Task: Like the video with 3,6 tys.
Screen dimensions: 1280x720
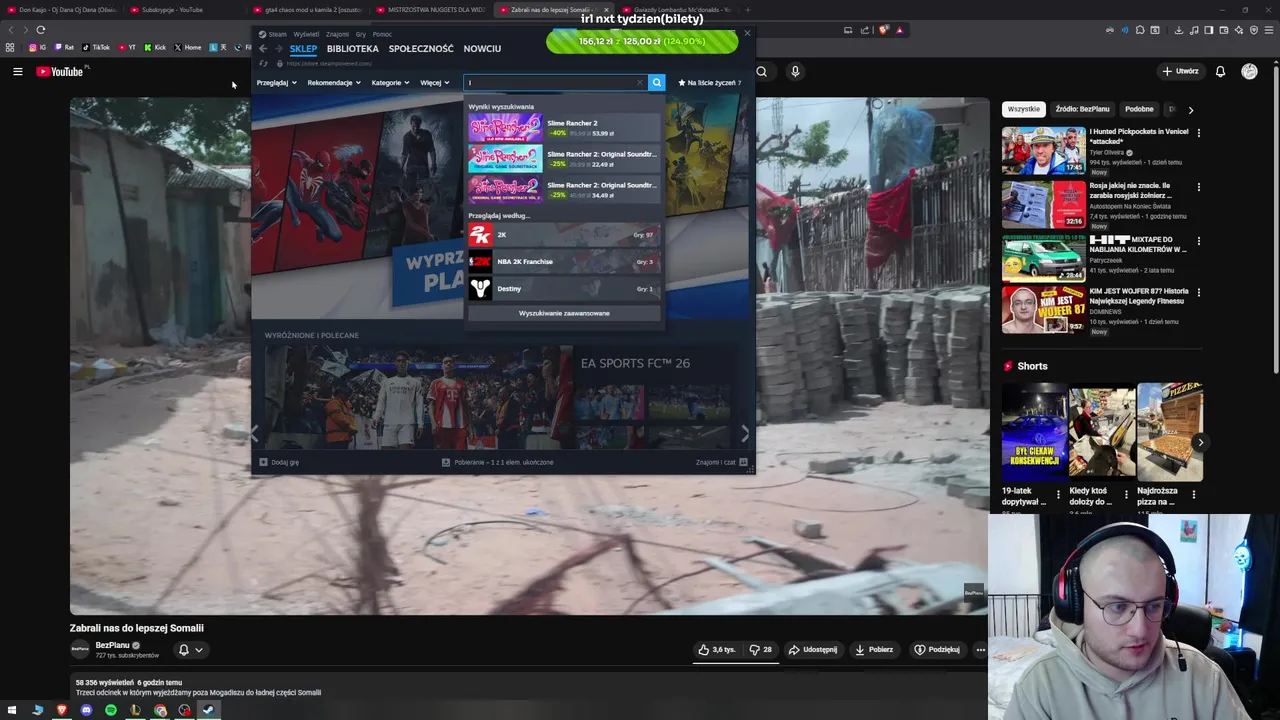Action: point(717,649)
